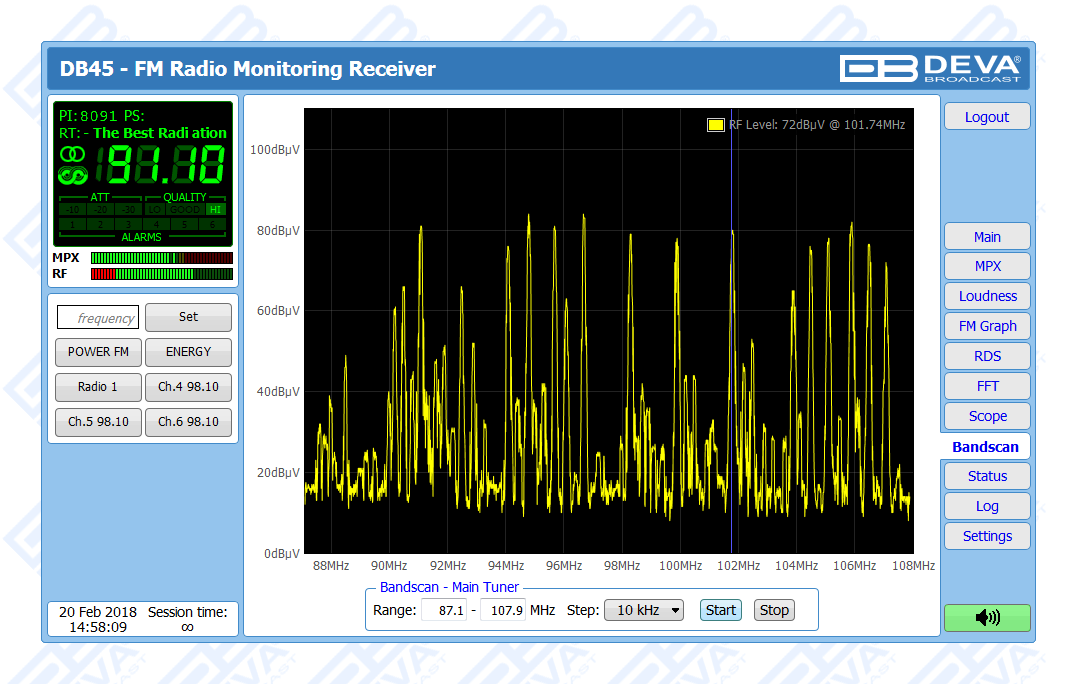1077x684 pixels.
Task: Select the Radio 1 preset
Action: [x=98, y=387]
